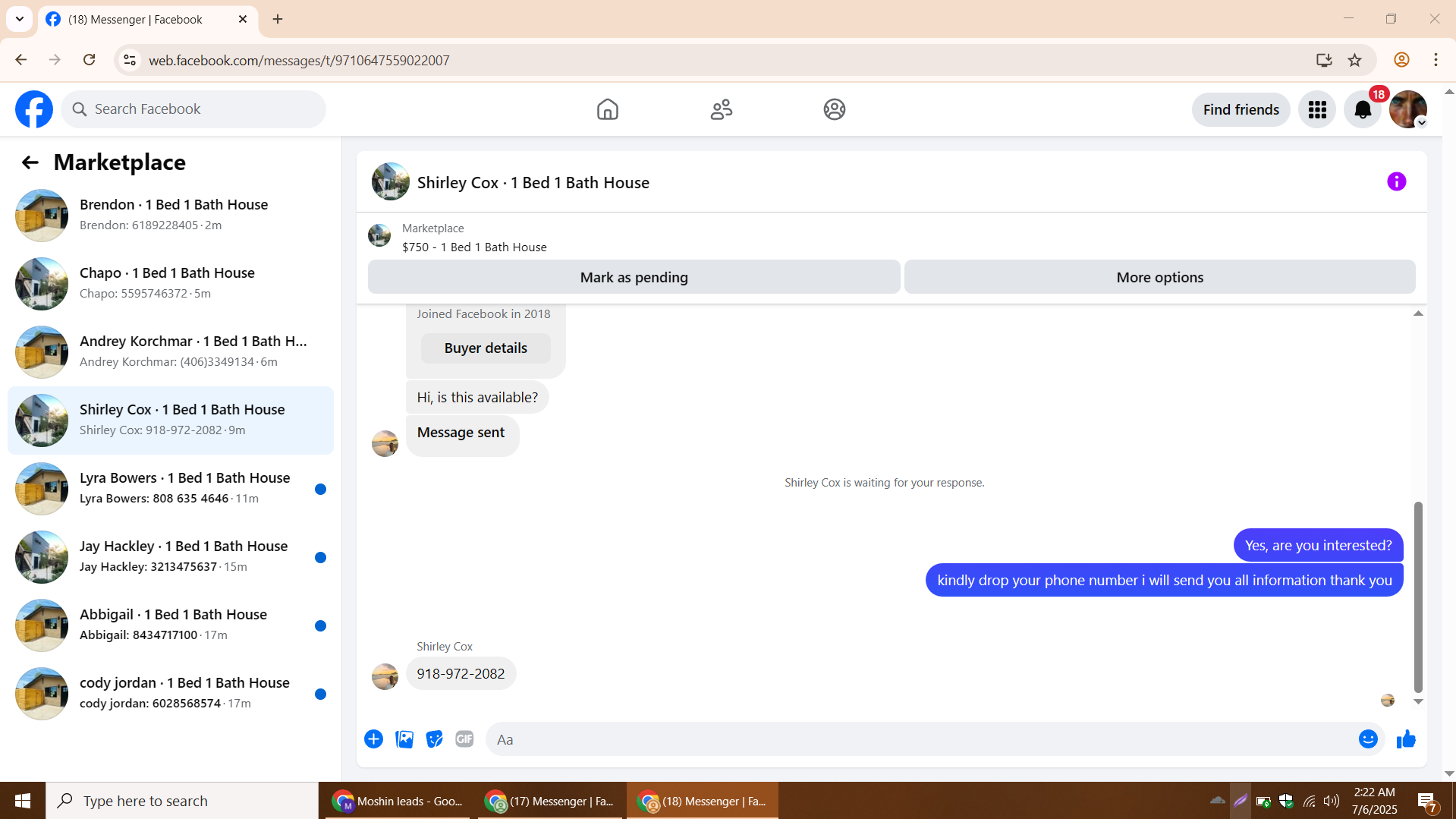Open the notifications bell
1456x819 pixels.
point(1363,109)
